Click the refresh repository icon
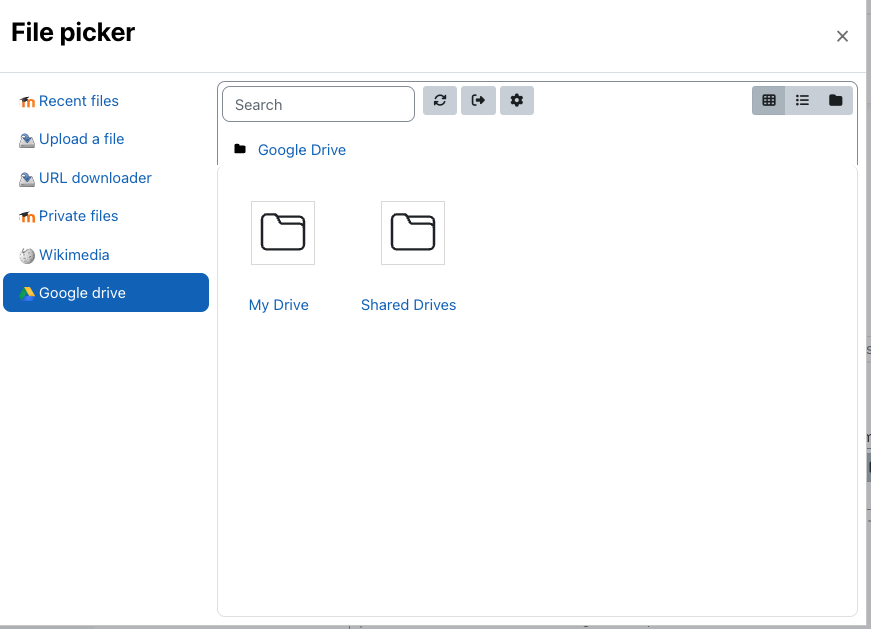The width and height of the screenshot is (871, 629). [440, 101]
